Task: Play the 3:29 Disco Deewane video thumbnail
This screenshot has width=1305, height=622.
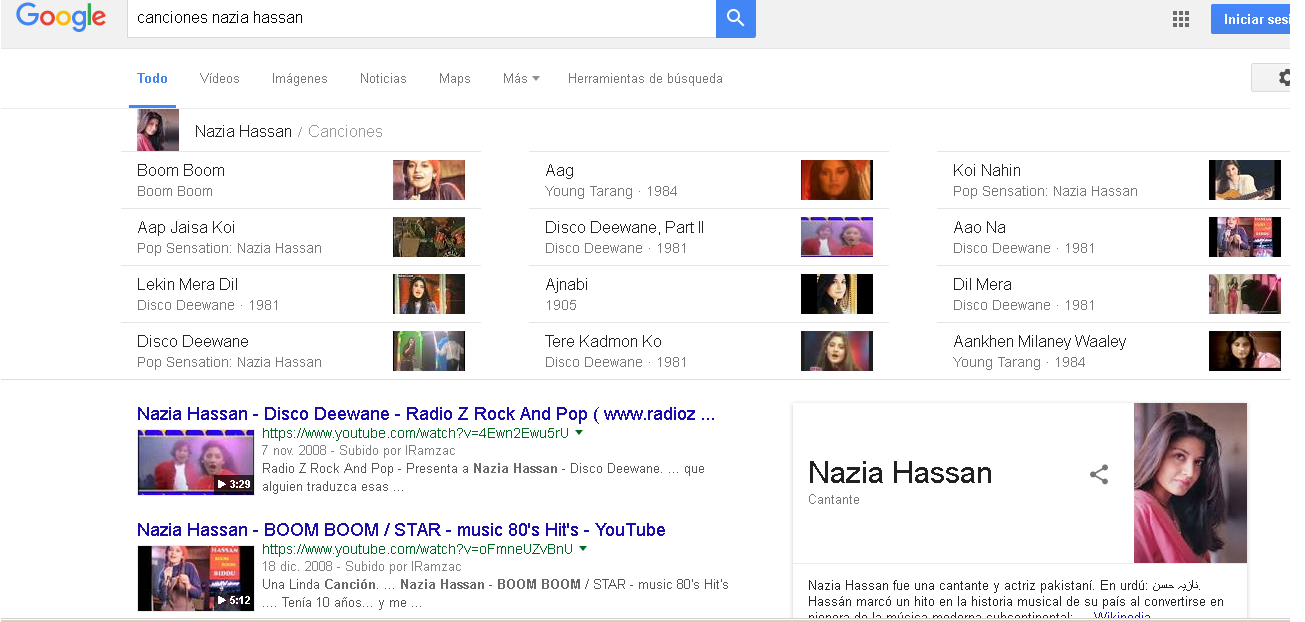Action: (x=196, y=462)
